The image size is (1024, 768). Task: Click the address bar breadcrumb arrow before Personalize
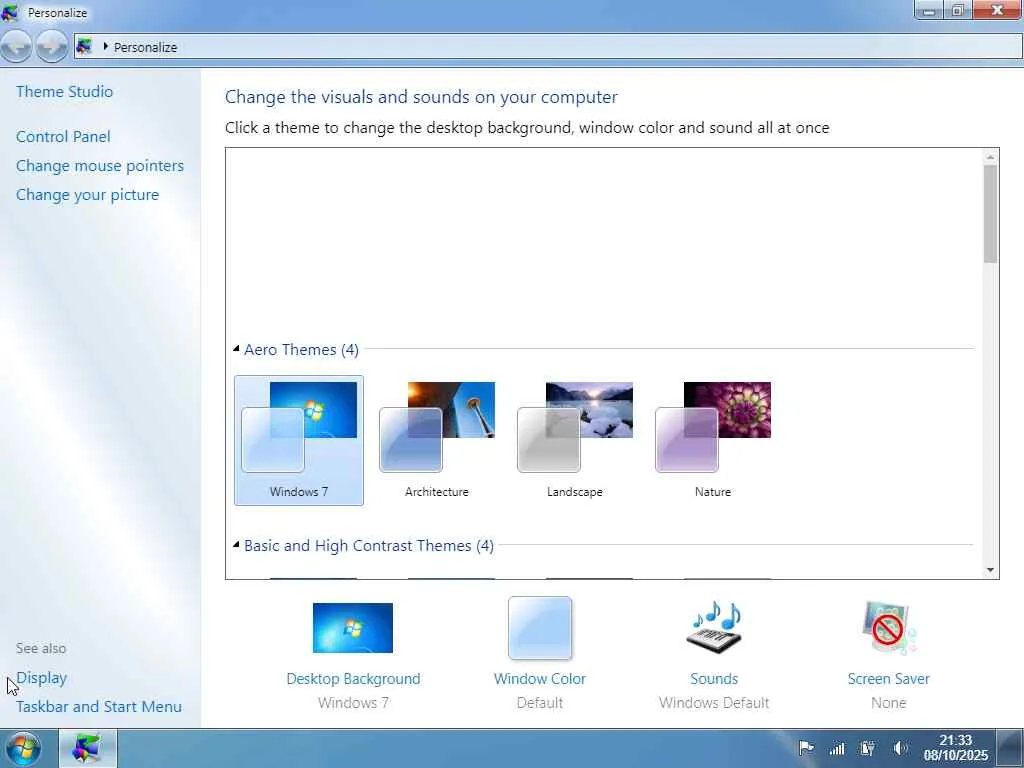tap(105, 46)
